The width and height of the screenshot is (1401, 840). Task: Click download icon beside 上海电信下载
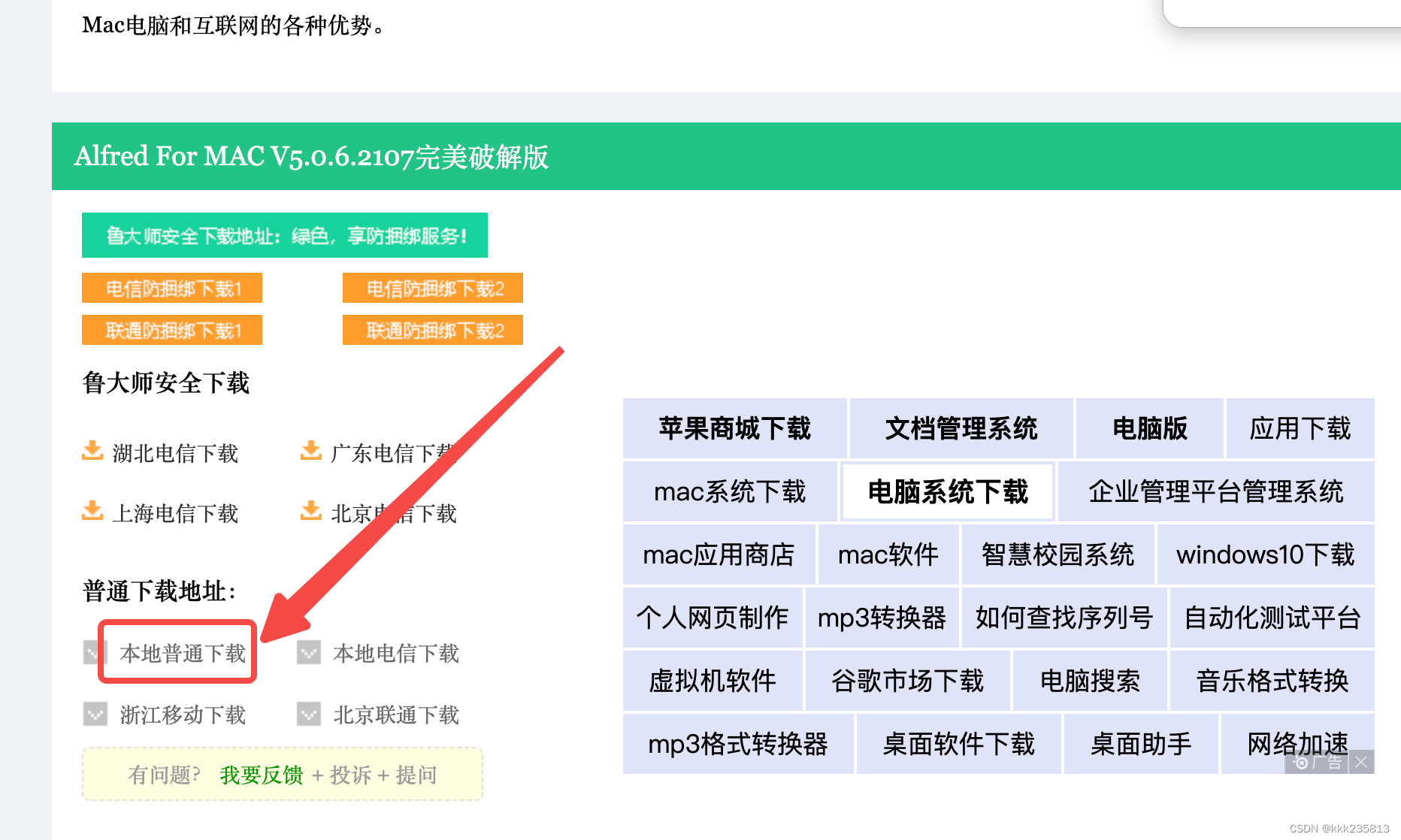click(x=92, y=511)
